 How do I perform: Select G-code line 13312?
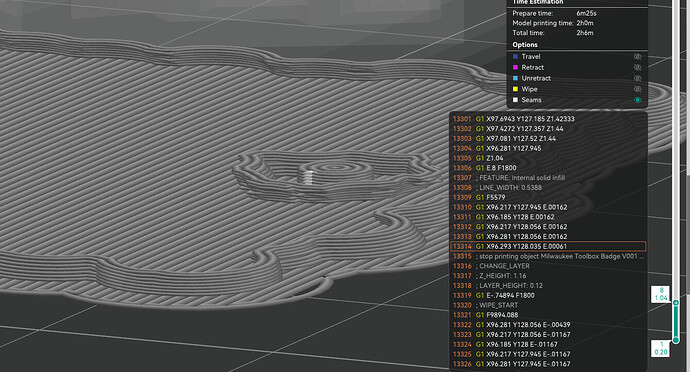[548, 227]
